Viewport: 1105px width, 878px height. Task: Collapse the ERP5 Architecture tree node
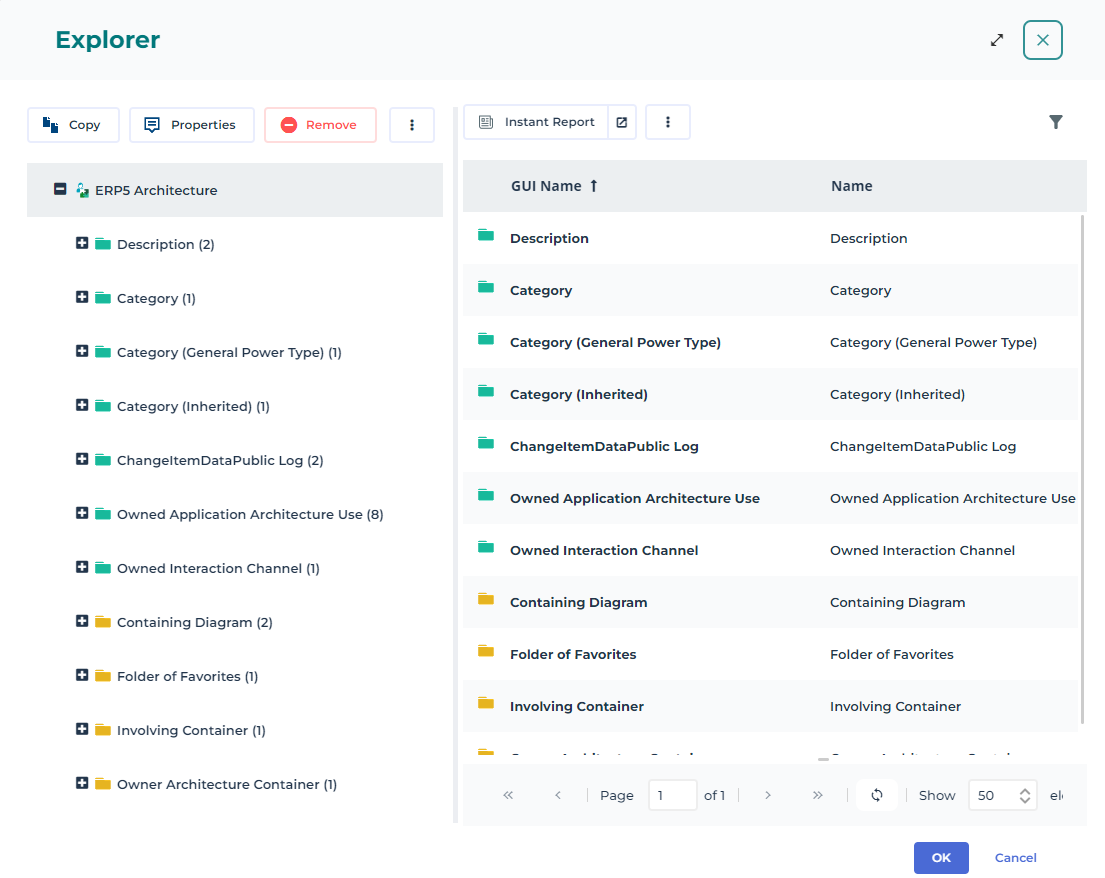tap(60, 189)
